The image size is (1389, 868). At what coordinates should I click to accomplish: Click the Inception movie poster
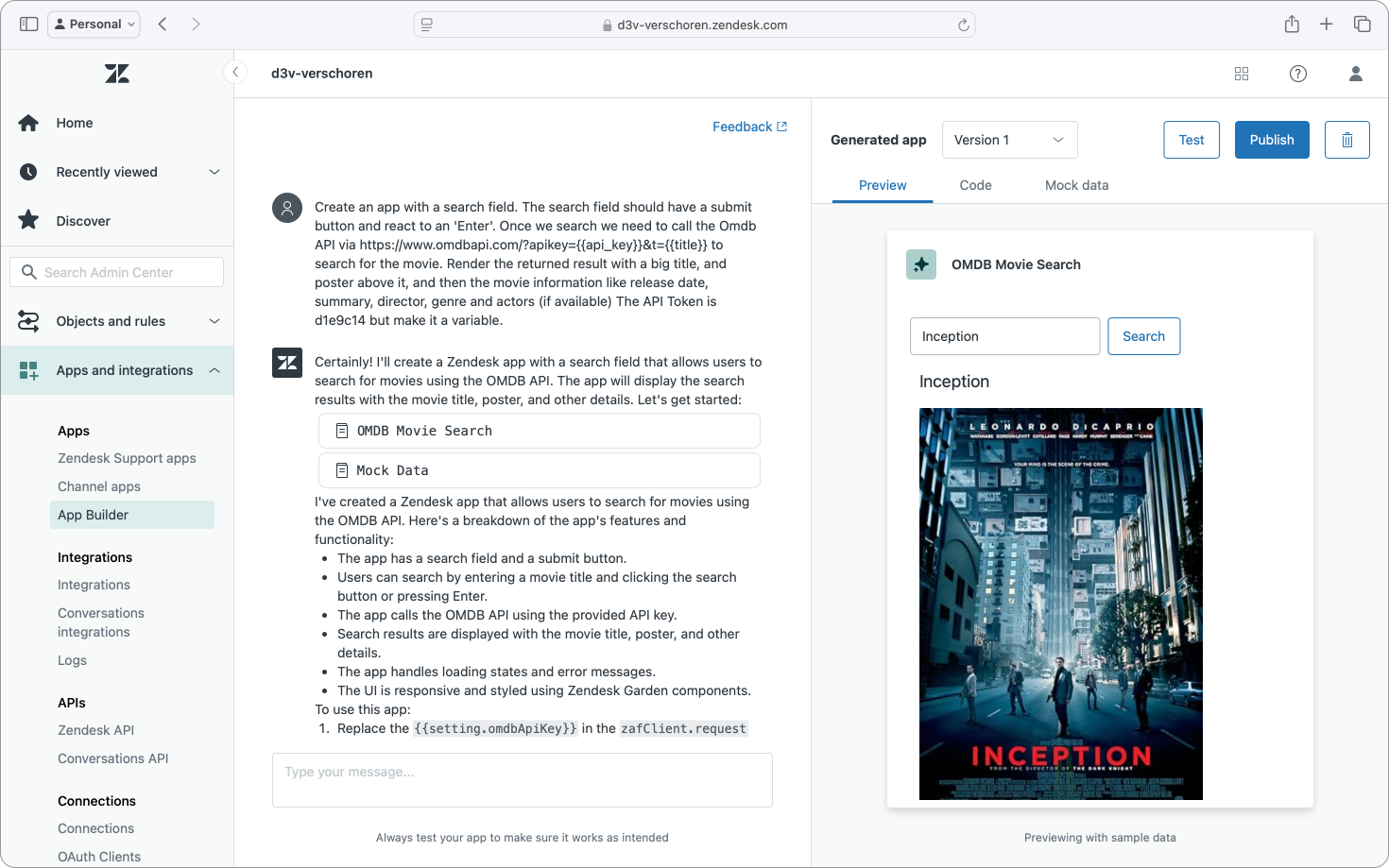click(1061, 604)
